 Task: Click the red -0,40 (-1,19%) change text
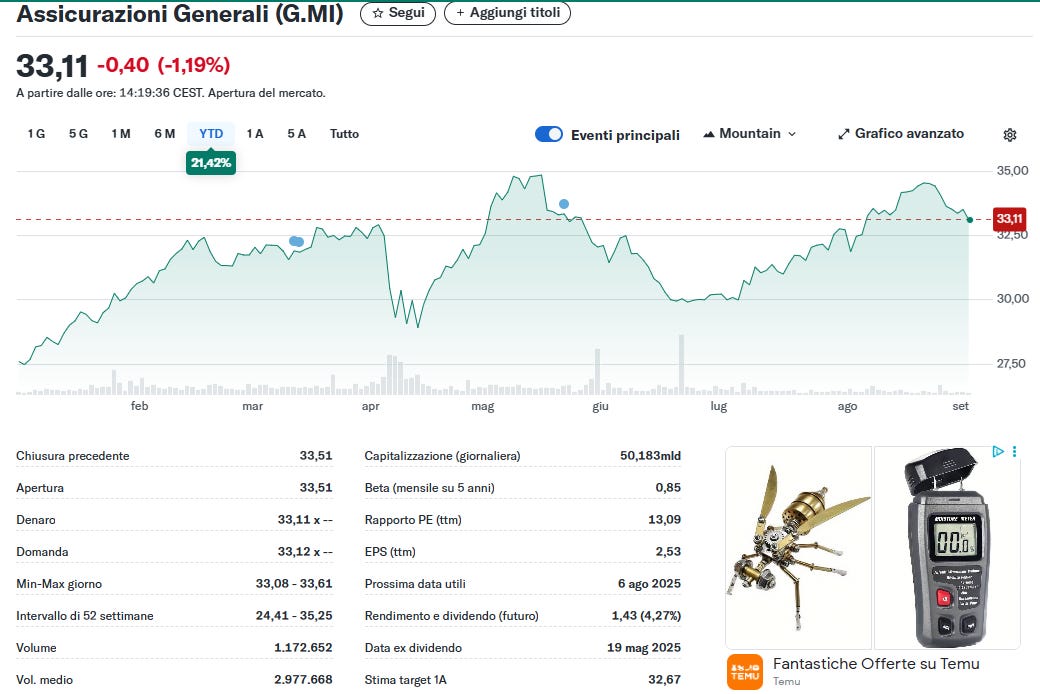tap(163, 65)
